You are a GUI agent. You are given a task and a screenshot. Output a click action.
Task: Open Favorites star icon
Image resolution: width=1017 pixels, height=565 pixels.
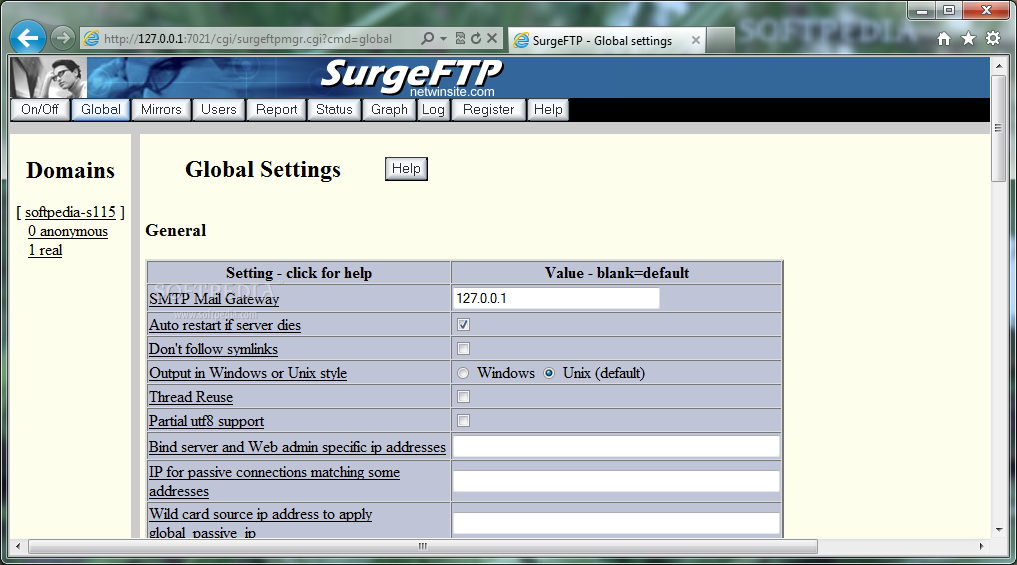click(x=968, y=39)
